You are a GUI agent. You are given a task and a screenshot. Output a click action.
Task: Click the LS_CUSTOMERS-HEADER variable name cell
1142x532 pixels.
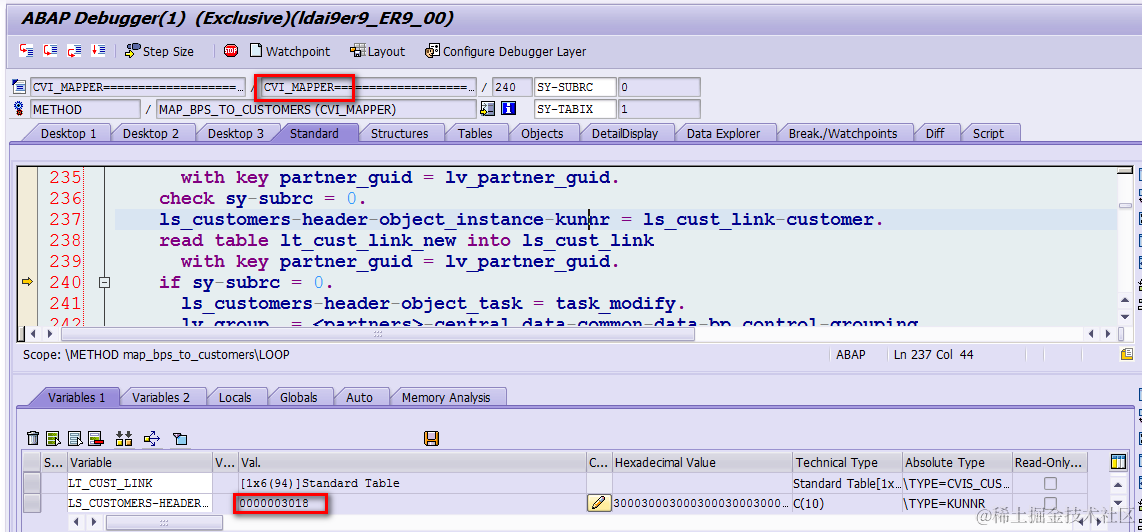(140, 503)
